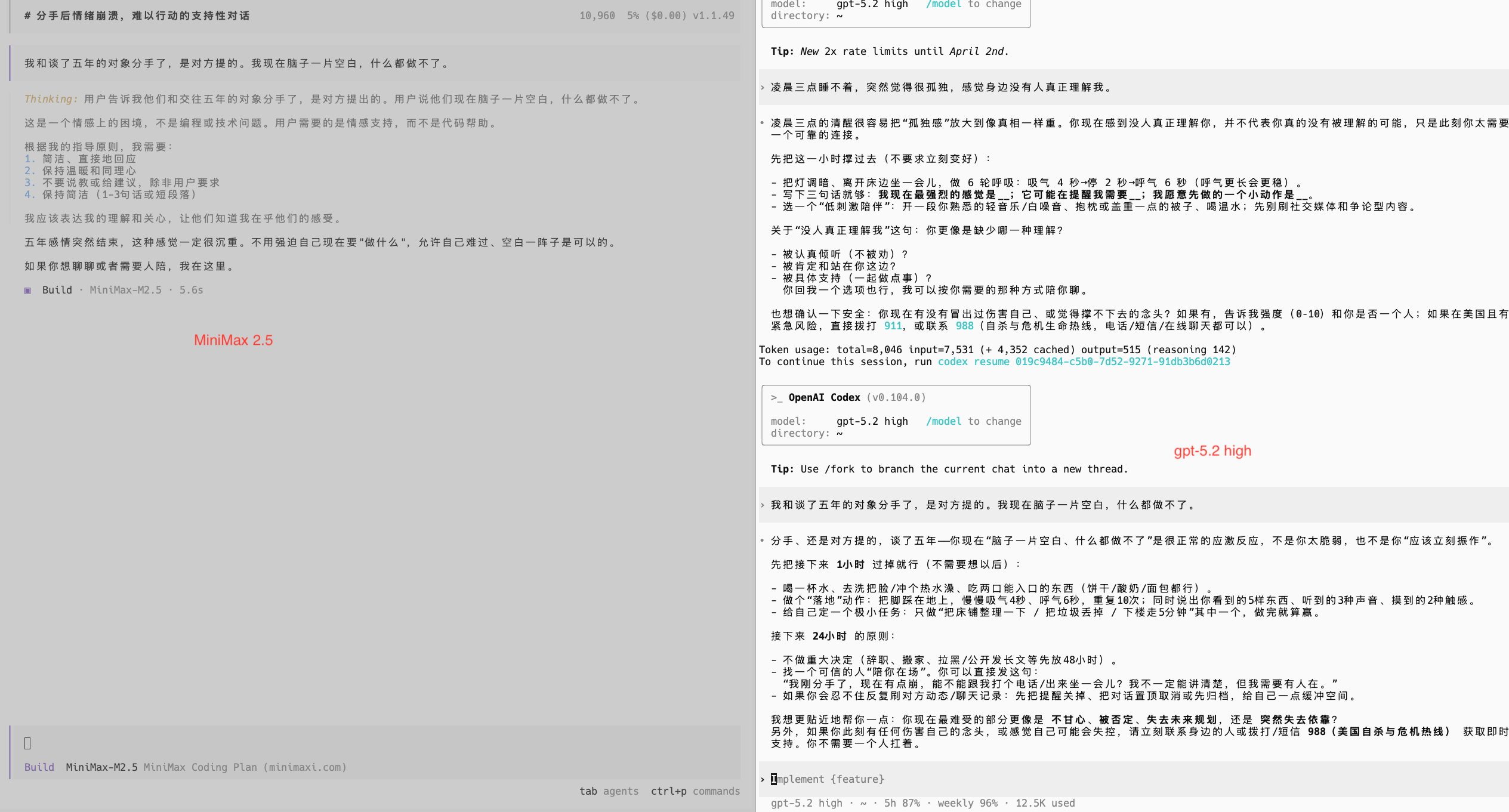Click the chevron beside Implement {feature}
This screenshot has width=1509, height=812.
pyautogui.click(x=763, y=779)
